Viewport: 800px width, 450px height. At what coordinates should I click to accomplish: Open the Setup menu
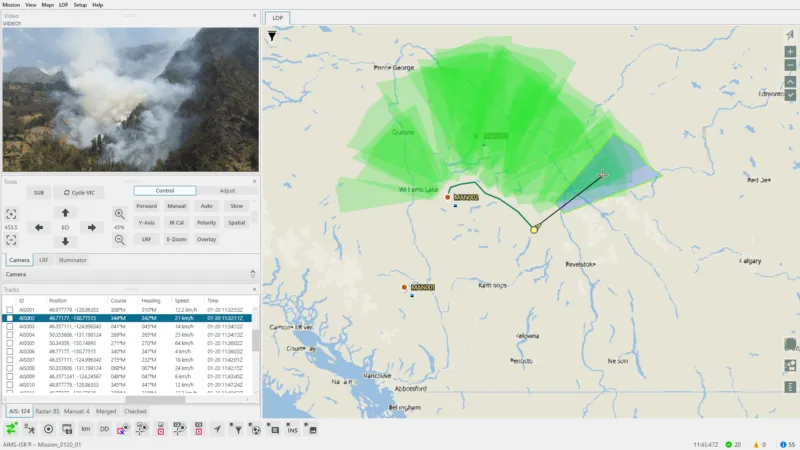pos(80,5)
